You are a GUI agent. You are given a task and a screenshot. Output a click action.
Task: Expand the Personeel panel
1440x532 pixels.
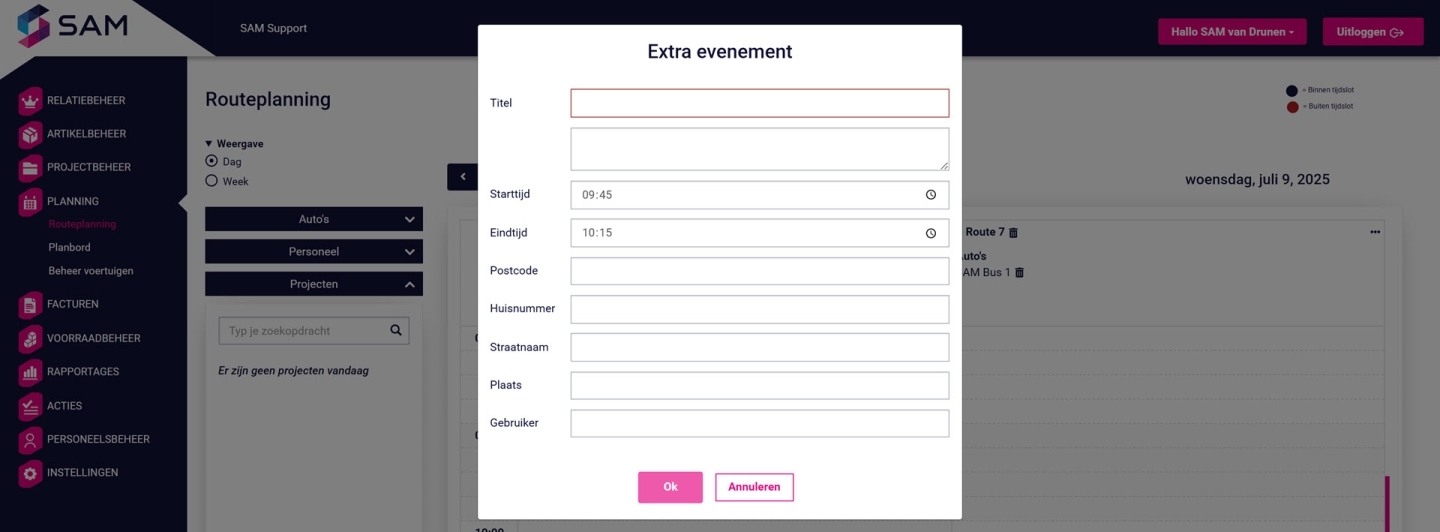click(x=314, y=252)
